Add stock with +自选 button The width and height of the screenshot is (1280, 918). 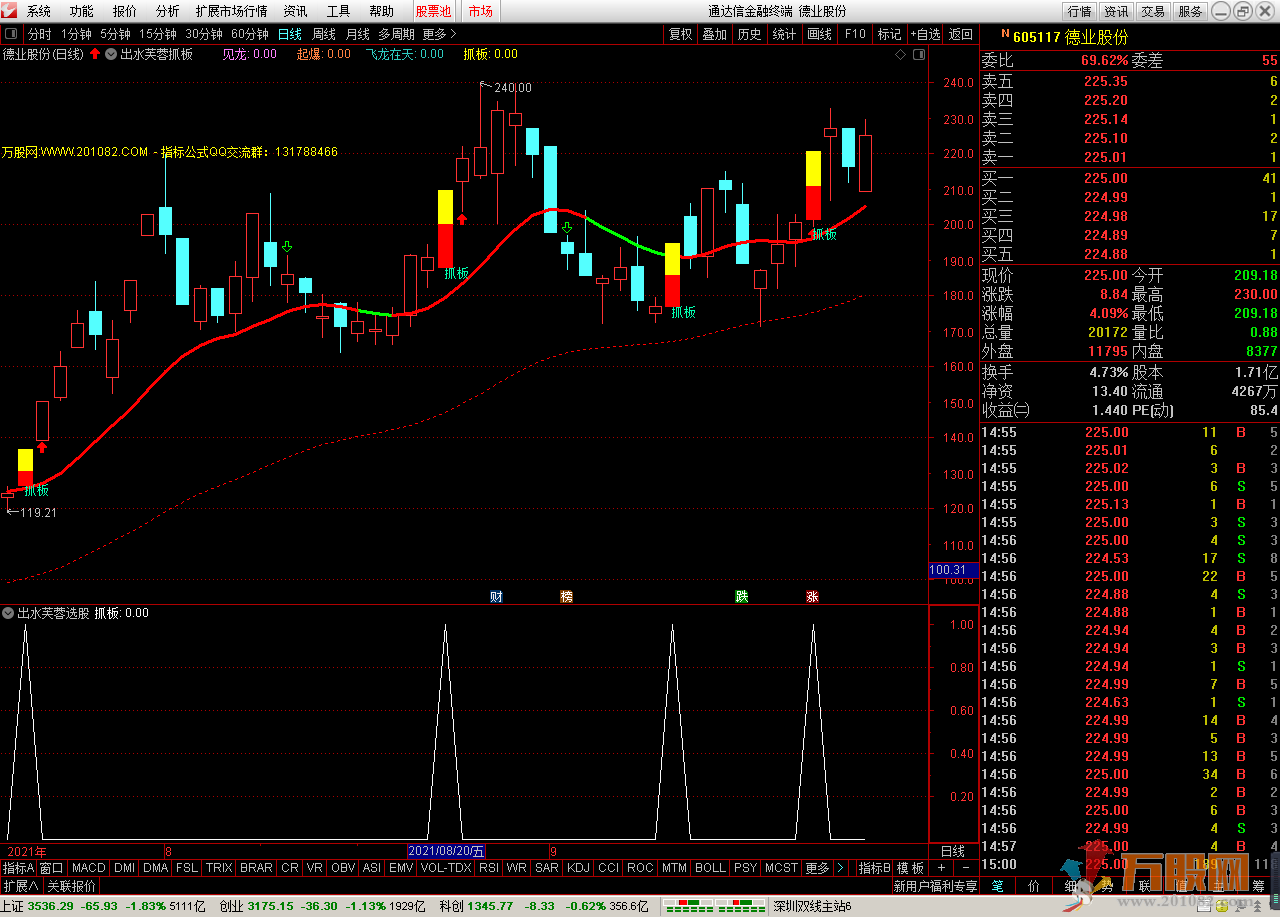[x=925, y=34]
